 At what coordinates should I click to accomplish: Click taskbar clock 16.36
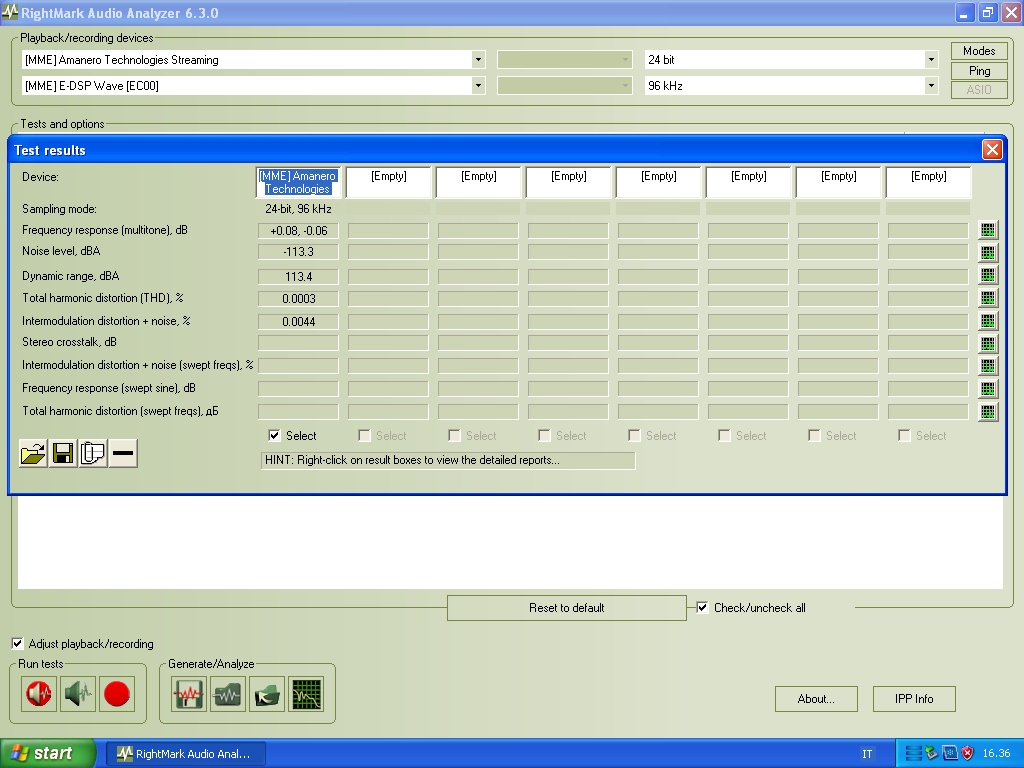pos(997,754)
